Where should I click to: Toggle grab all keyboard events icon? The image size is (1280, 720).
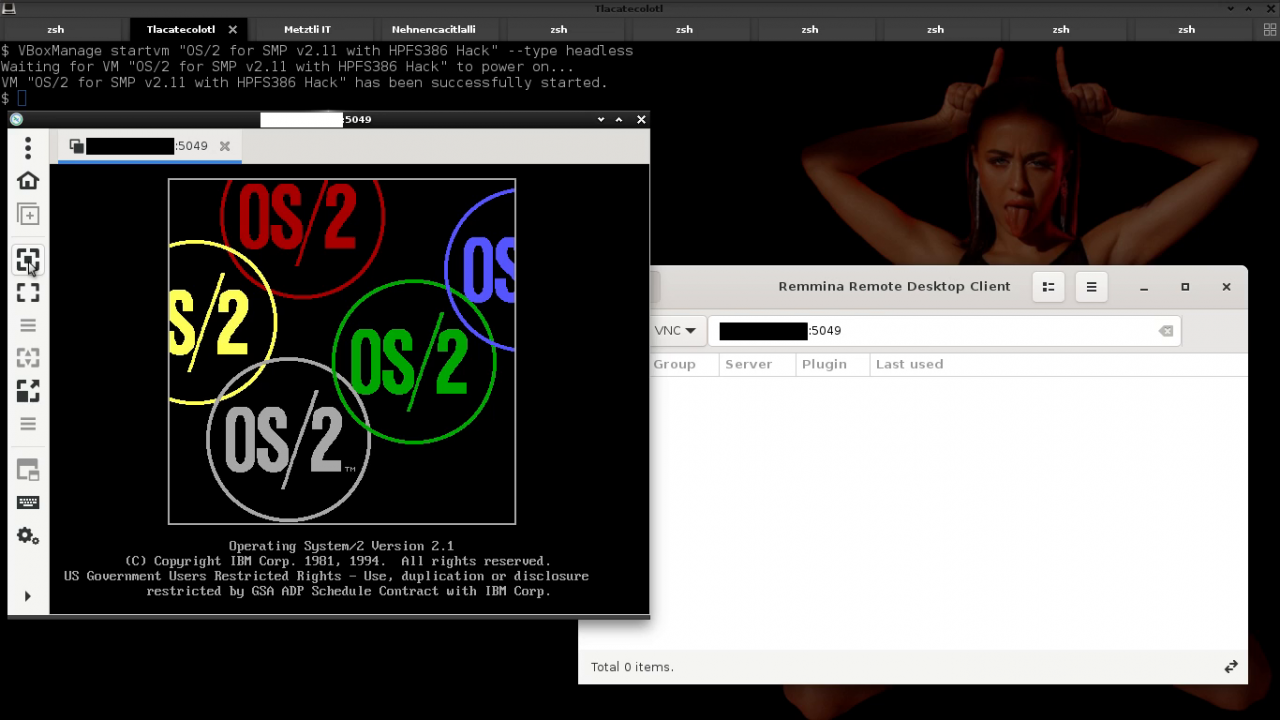(x=28, y=502)
